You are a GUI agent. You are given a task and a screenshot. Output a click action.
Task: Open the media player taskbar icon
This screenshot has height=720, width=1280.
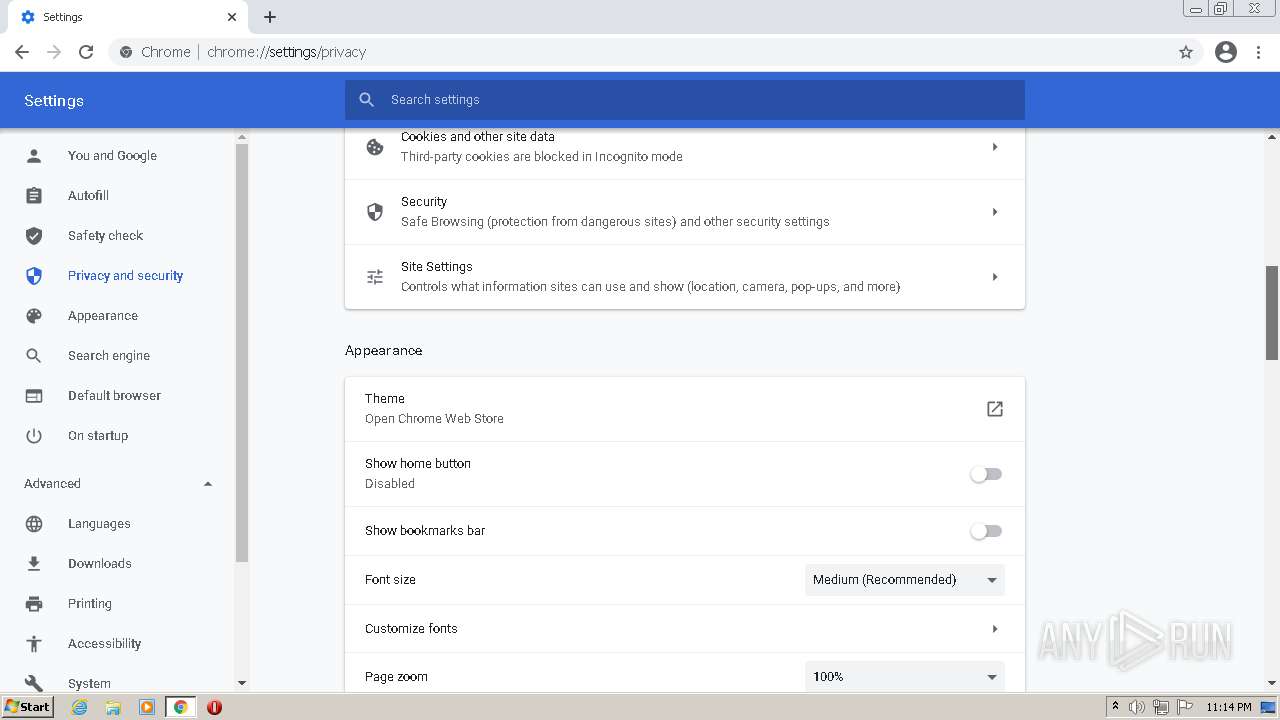(x=147, y=707)
